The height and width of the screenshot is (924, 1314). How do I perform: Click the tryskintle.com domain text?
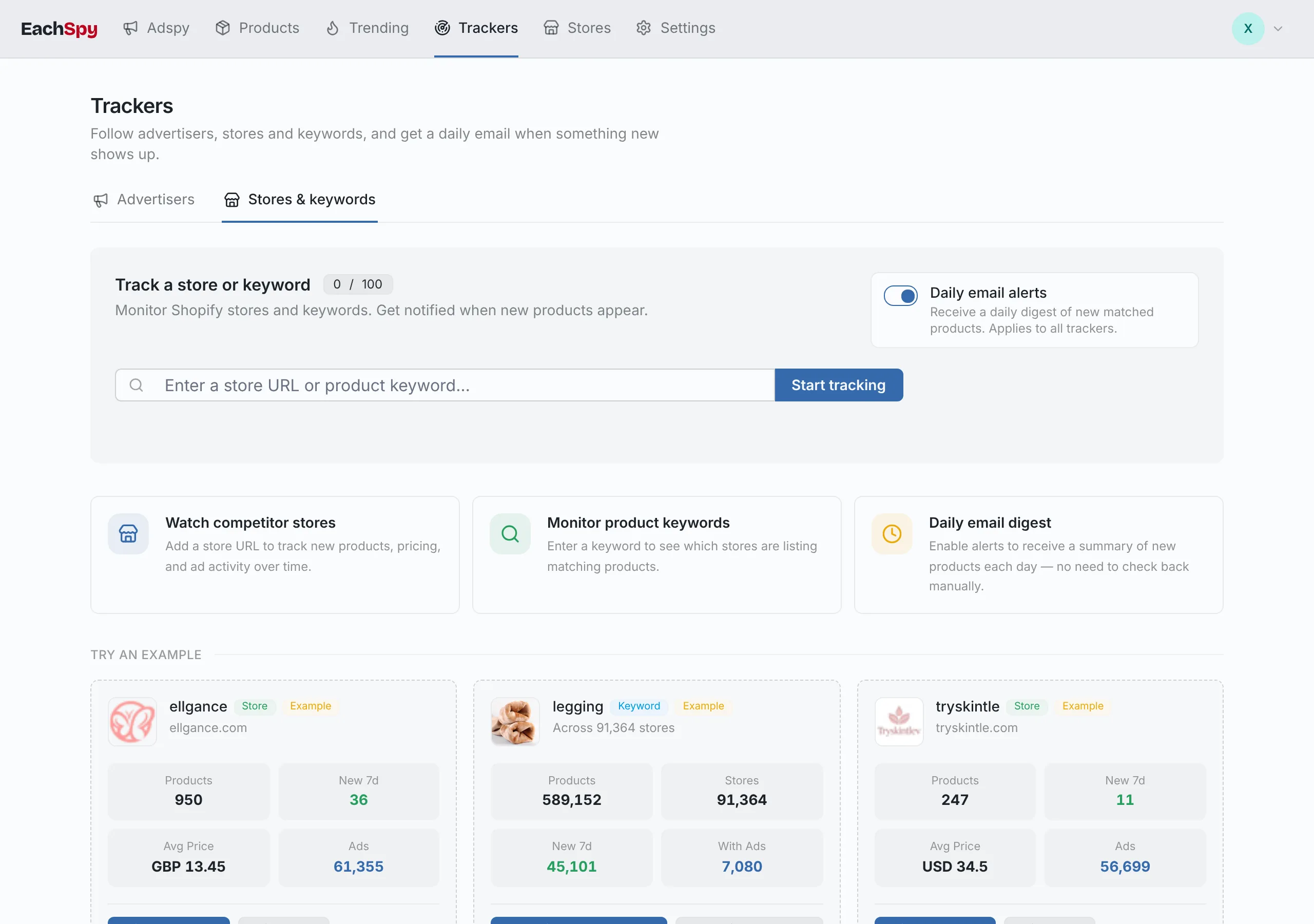tap(976, 728)
